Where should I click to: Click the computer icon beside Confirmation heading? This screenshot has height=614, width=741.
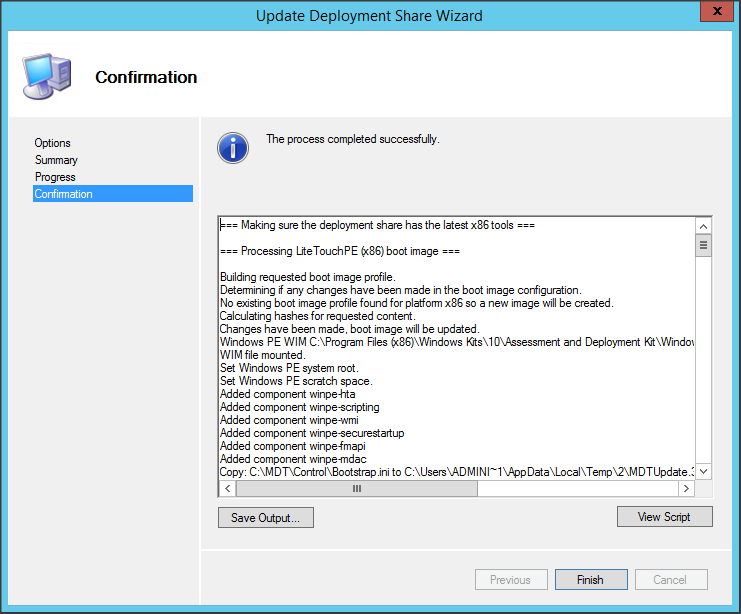(46, 77)
